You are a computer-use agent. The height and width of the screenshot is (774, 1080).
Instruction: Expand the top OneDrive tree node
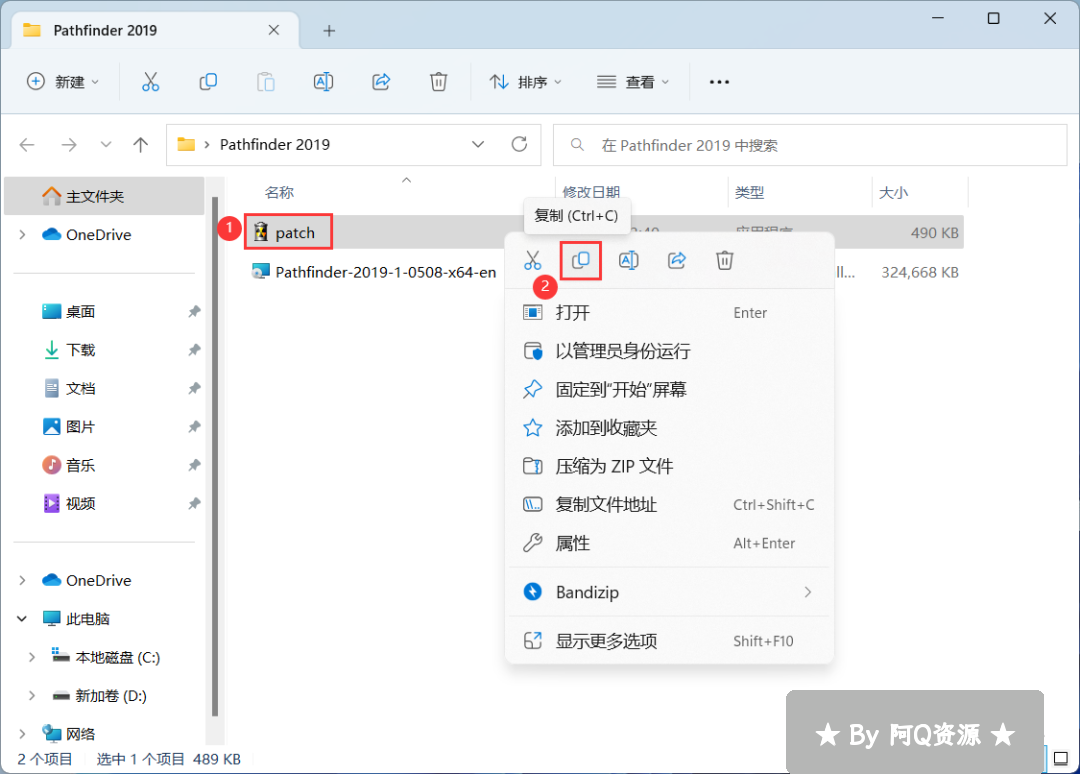click(x=23, y=235)
